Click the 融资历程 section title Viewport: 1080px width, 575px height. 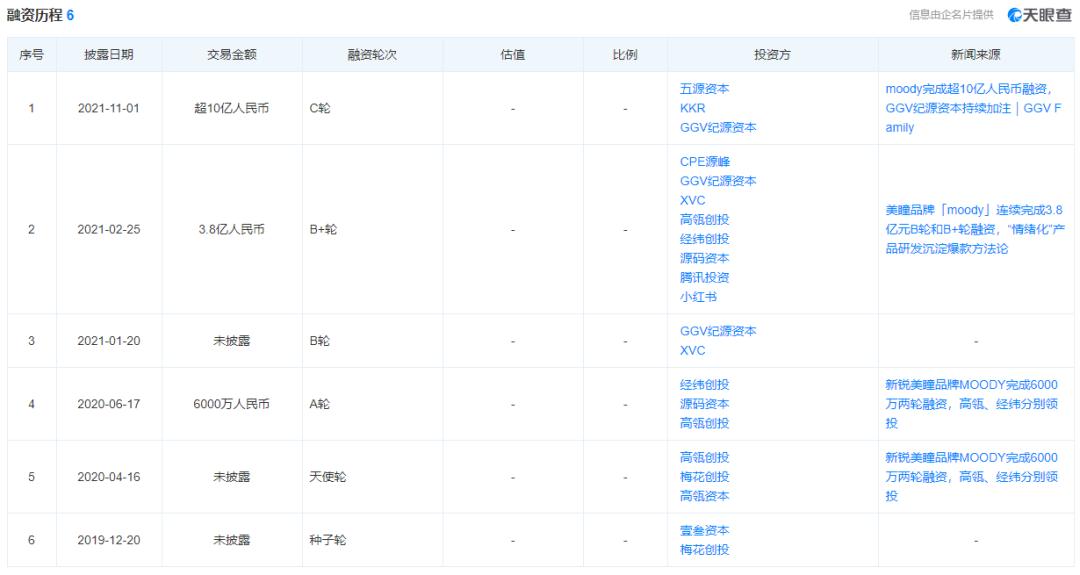tap(34, 15)
